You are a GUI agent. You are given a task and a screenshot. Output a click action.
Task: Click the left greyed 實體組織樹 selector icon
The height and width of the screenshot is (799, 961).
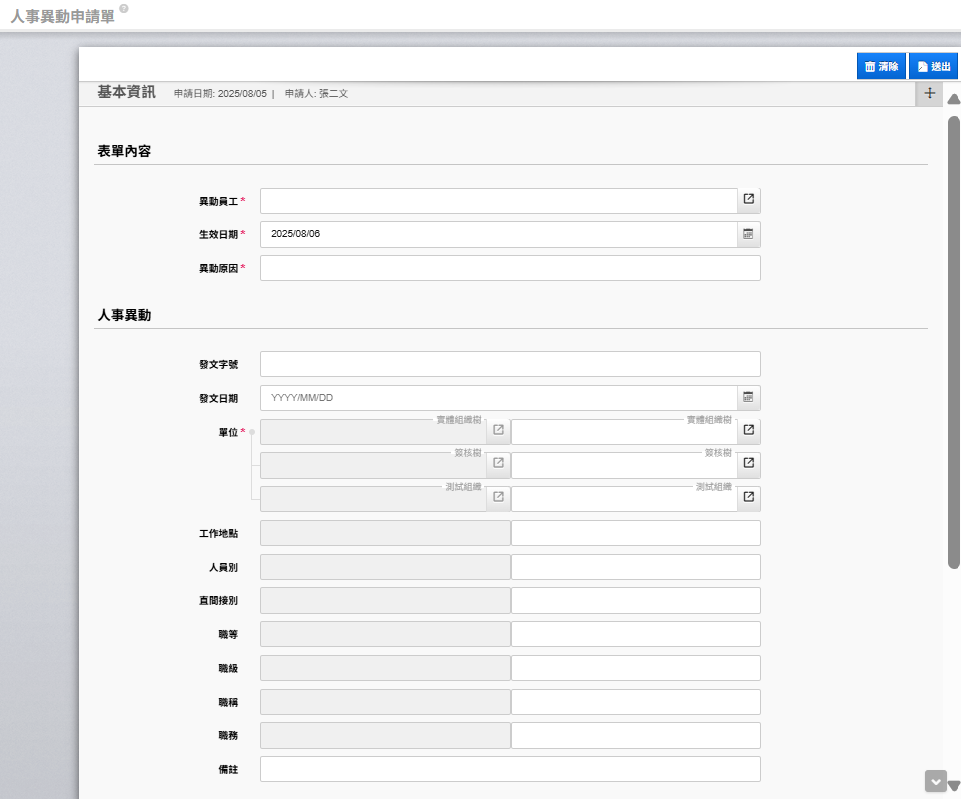pos(498,431)
